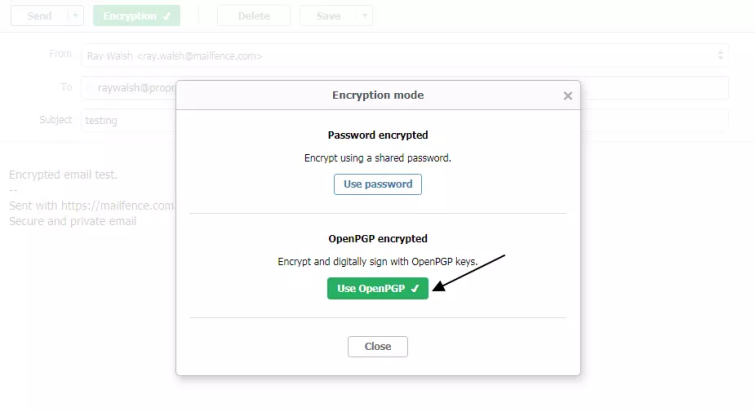Viewport: 755px width, 412px height.
Task: Click the Encrypted email test body text
Action: coord(63,175)
